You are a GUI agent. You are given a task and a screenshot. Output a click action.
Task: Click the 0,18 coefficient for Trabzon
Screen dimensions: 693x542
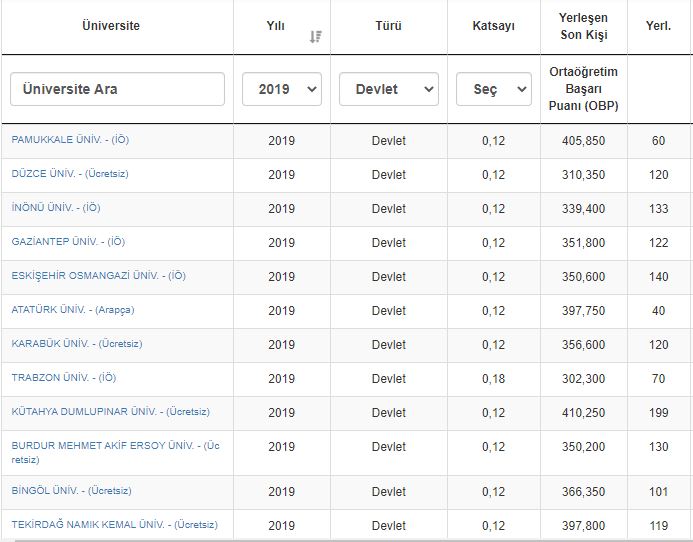[x=494, y=379]
